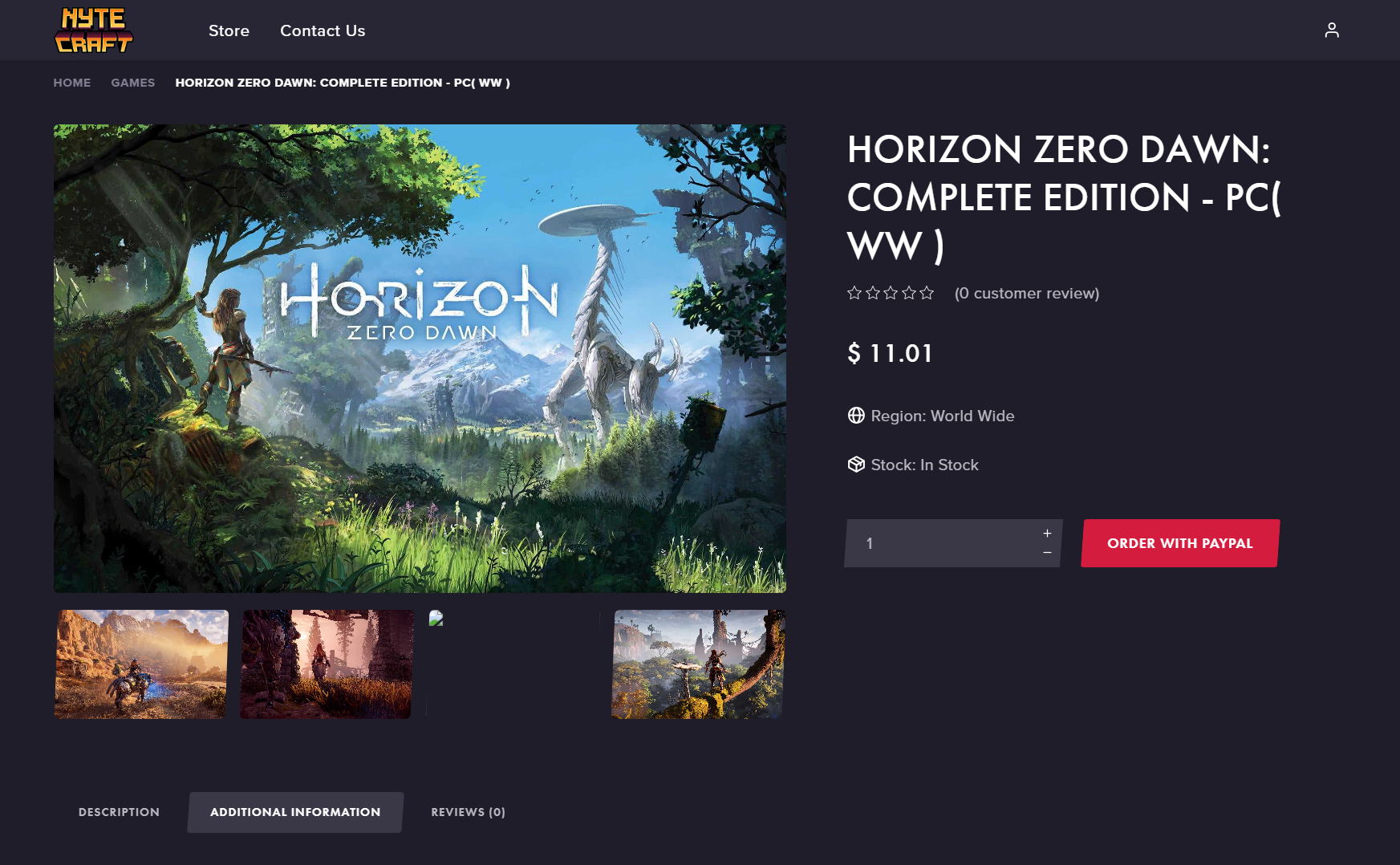Image resolution: width=1400 pixels, height=865 pixels.
Task: Open the Store menu item
Action: (229, 30)
